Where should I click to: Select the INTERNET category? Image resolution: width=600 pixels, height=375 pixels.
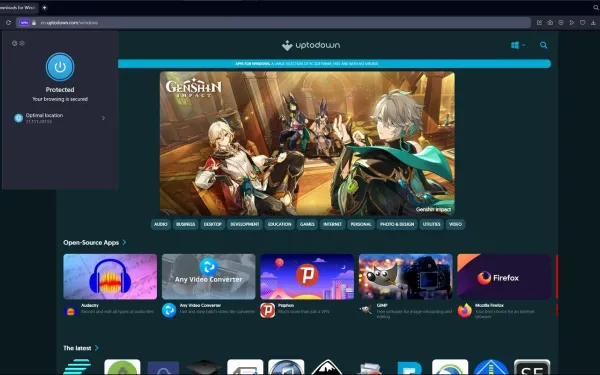[x=333, y=224]
